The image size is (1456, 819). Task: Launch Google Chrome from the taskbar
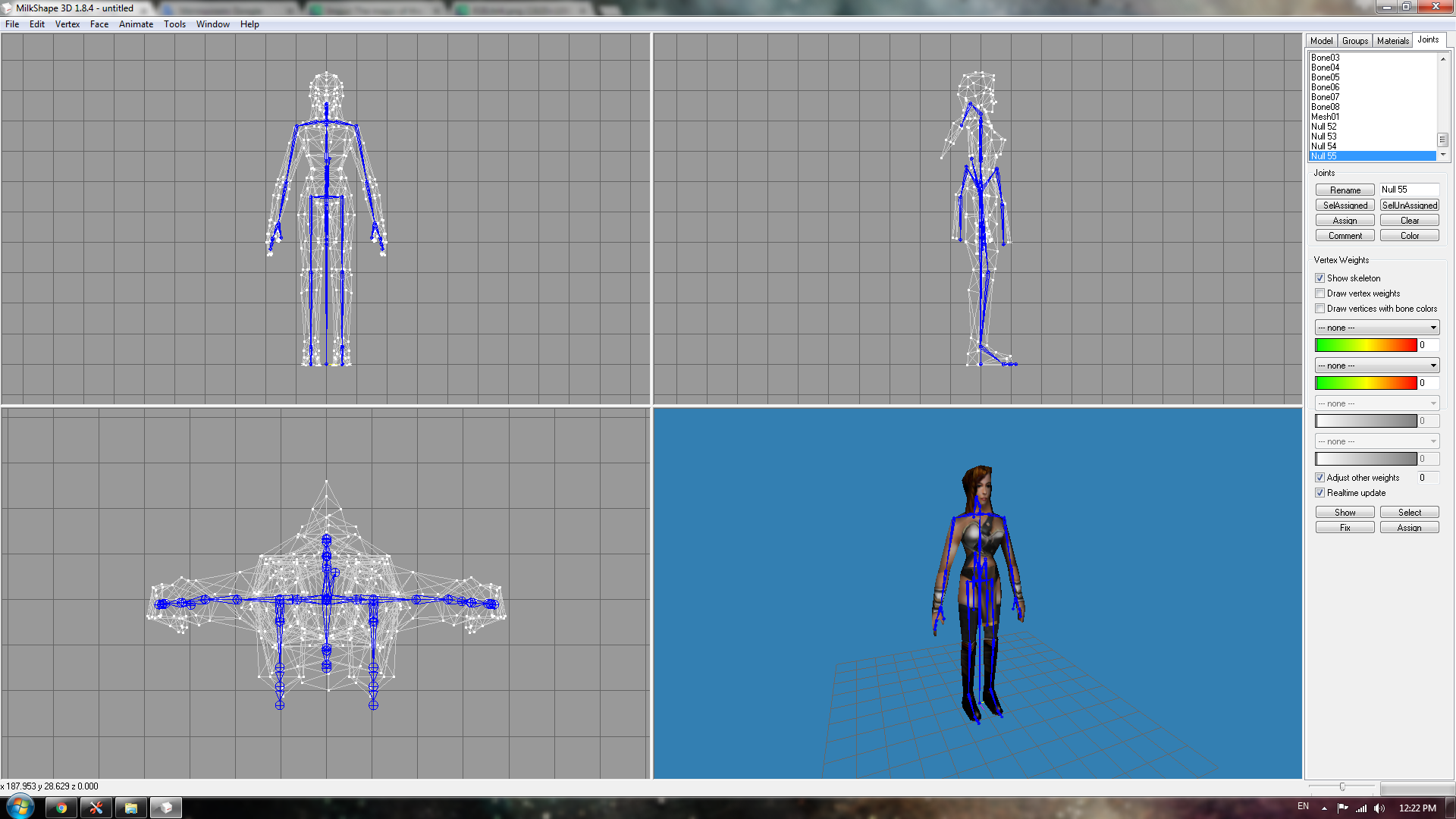pos(61,808)
